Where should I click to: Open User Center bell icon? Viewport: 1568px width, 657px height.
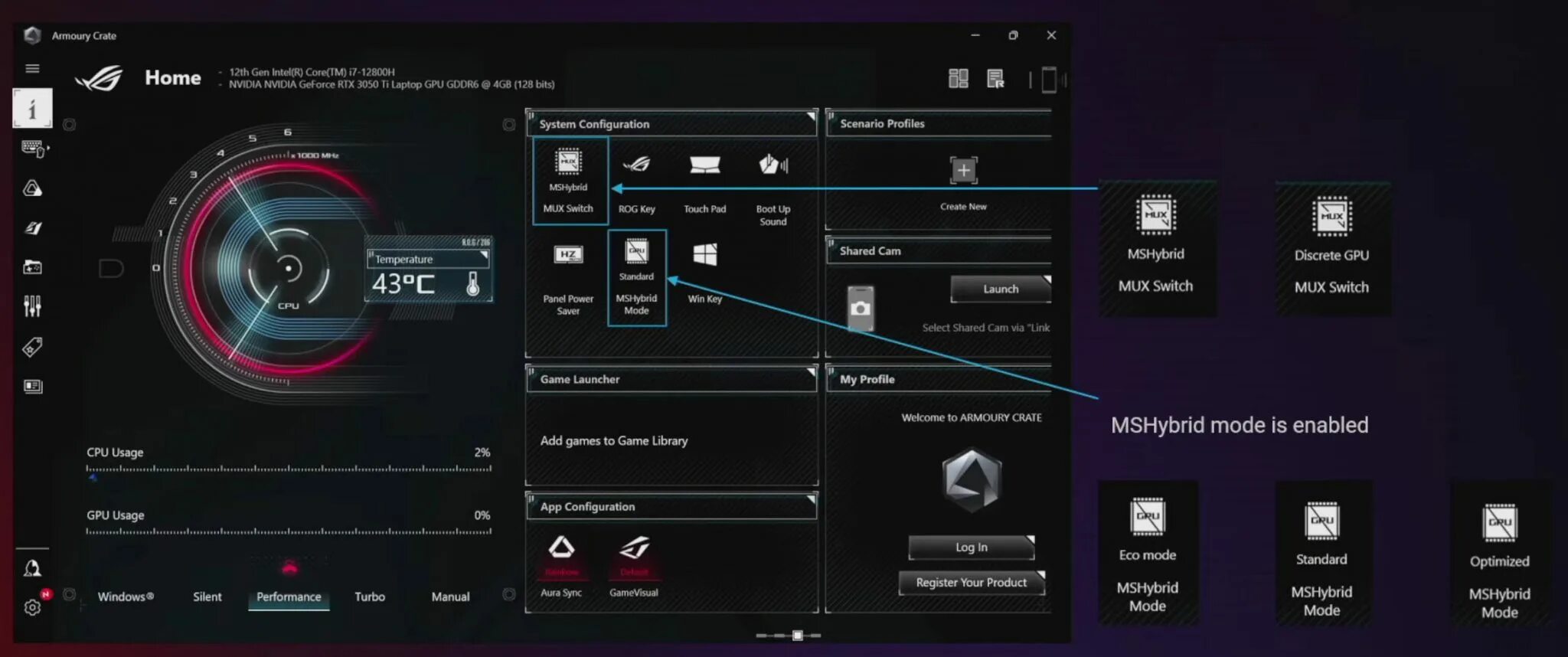coord(32,568)
